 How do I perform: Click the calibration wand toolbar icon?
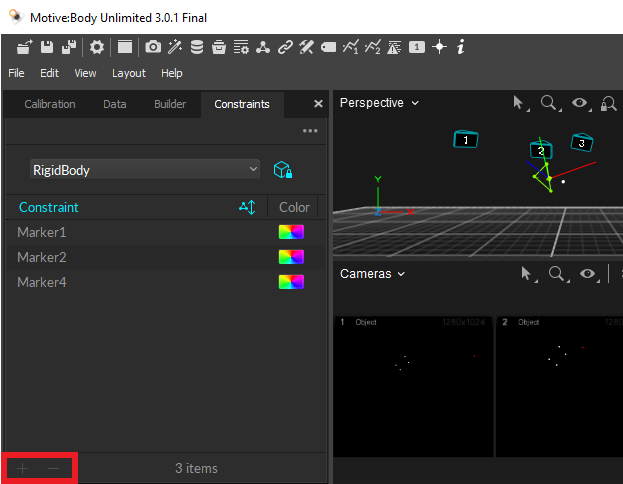(x=175, y=47)
